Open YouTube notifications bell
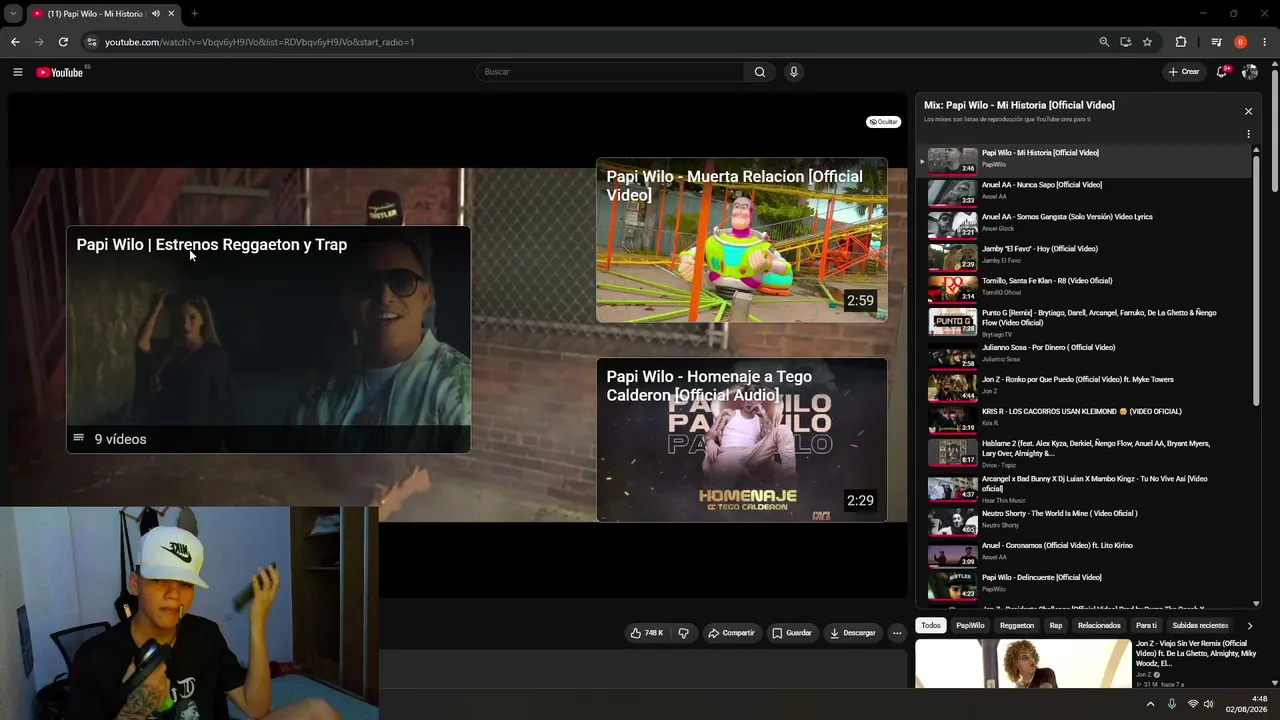The height and width of the screenshot is (720, 1280). pos(1223,72)
